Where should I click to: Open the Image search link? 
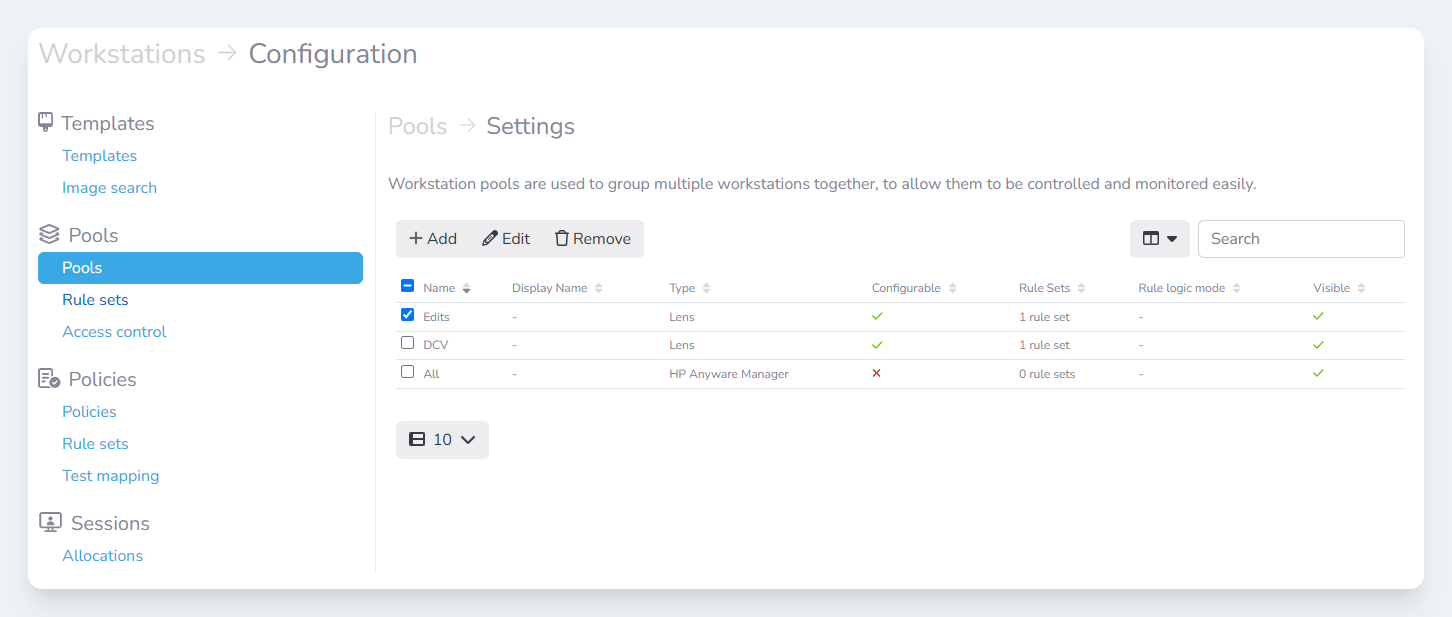(109, 188)
